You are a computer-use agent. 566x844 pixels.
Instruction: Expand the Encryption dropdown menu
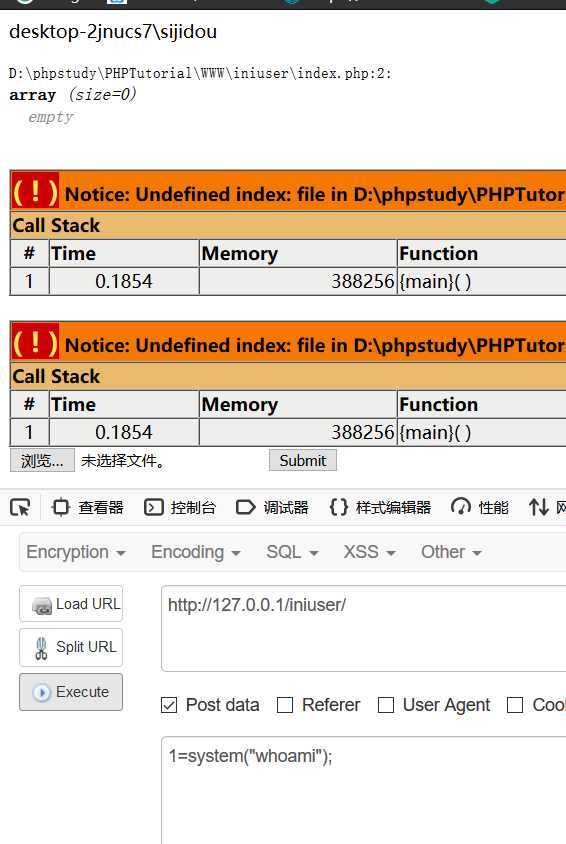76,552
